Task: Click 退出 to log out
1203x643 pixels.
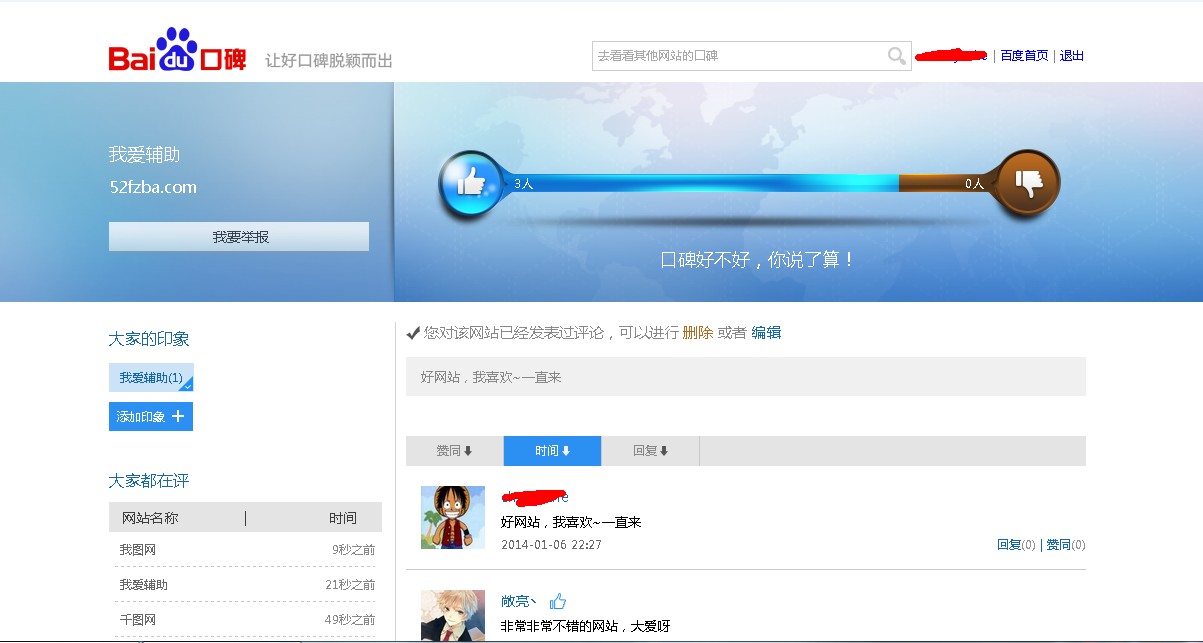Action: 1072,56
